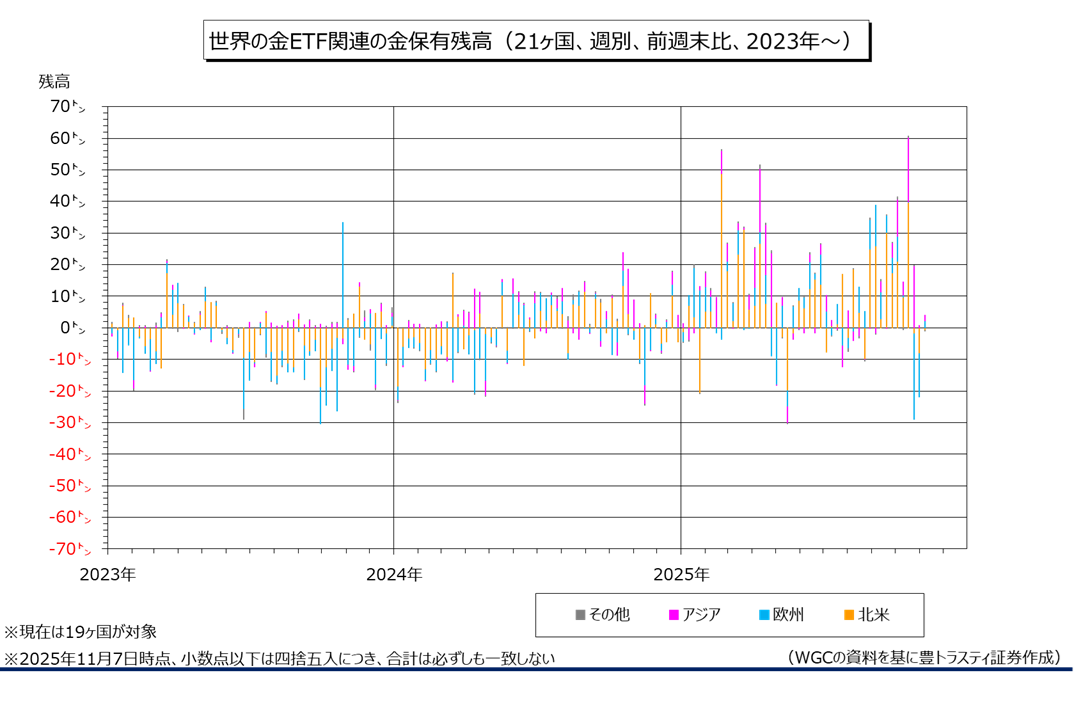Click the blue 欧州 legend swatch

coord(764,615)
